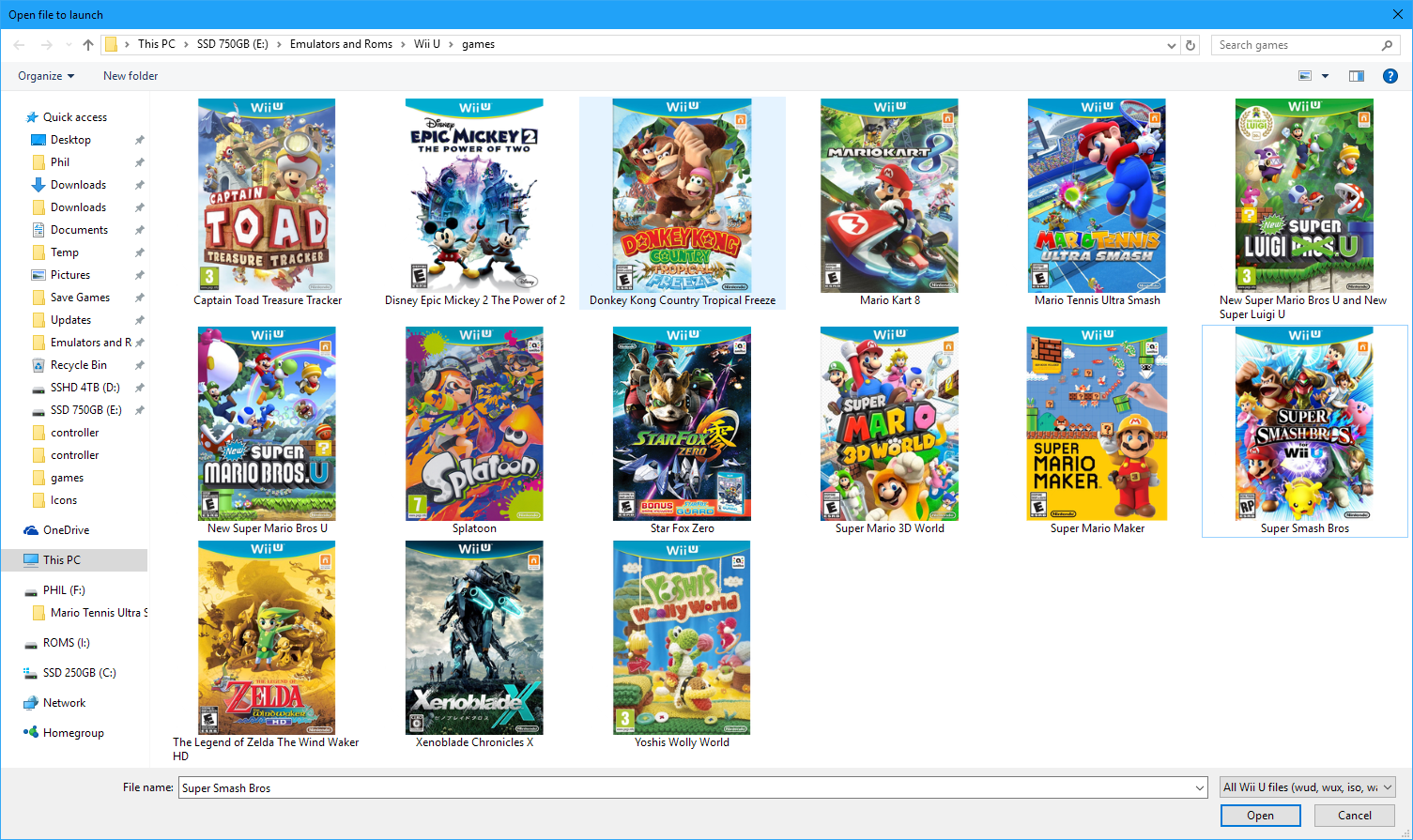Click the preview pane toggle icon
The width and height of the screenshot is (1413, 840).
pyautogui.click(x=1356, y=76)
